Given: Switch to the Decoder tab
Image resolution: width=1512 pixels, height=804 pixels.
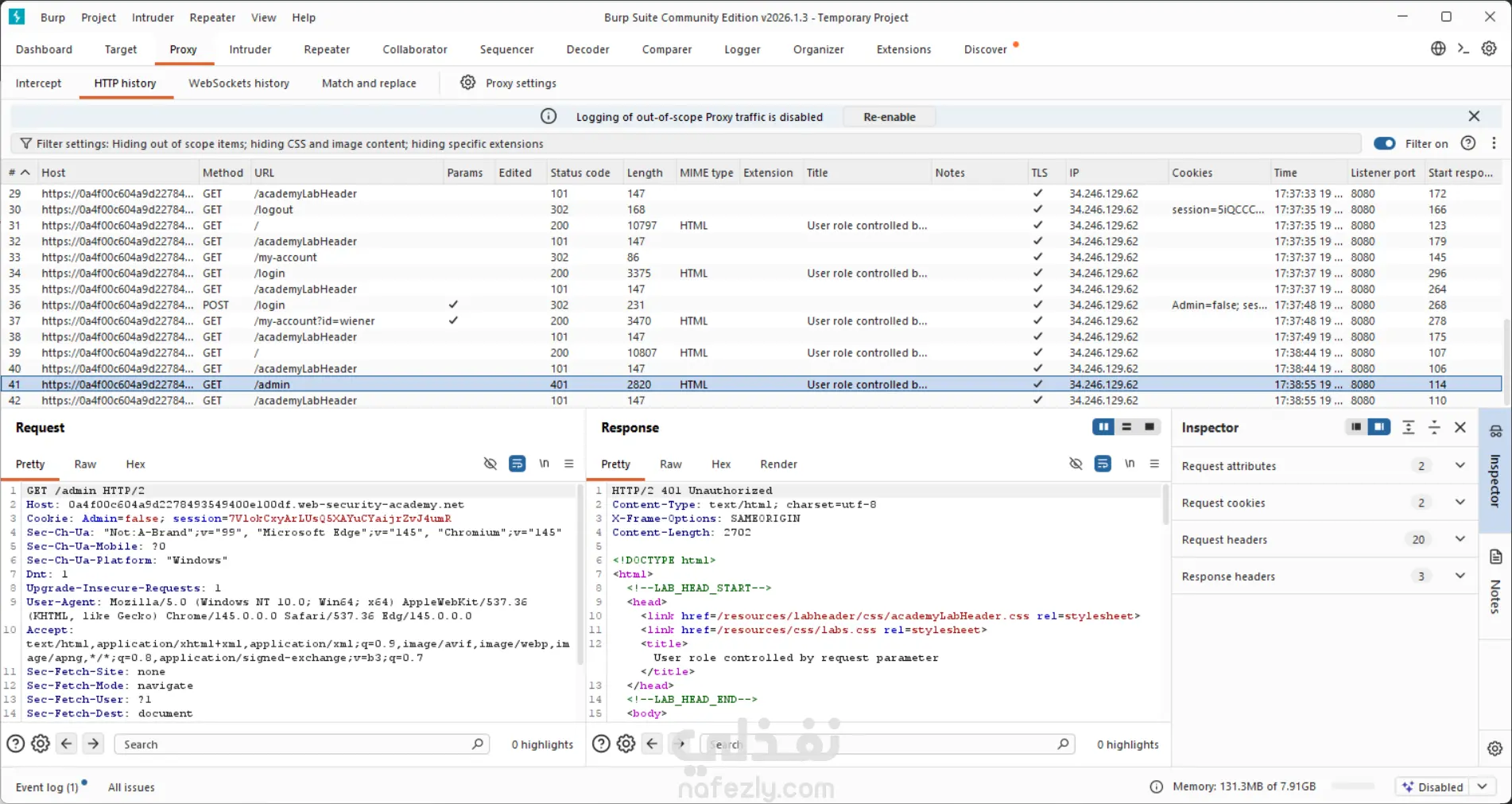Looking at the screenshot, I should point(587,49).
